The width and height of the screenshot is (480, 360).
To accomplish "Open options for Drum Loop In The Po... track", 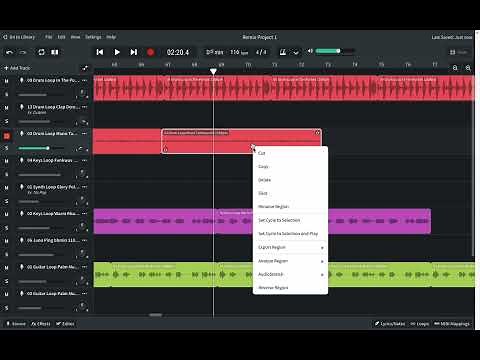I will (85, 80).
